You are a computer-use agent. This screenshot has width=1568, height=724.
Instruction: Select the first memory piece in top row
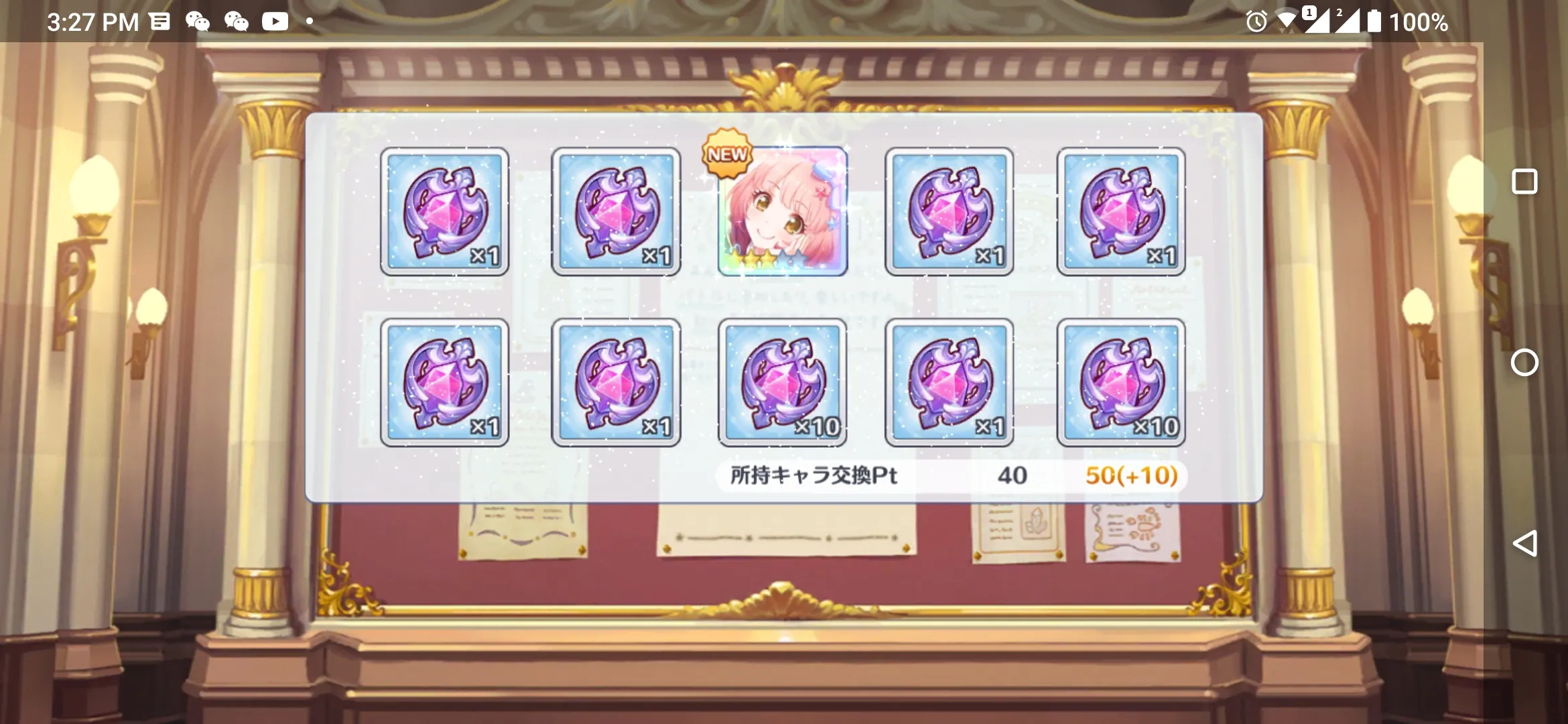(x=445, y=211)
